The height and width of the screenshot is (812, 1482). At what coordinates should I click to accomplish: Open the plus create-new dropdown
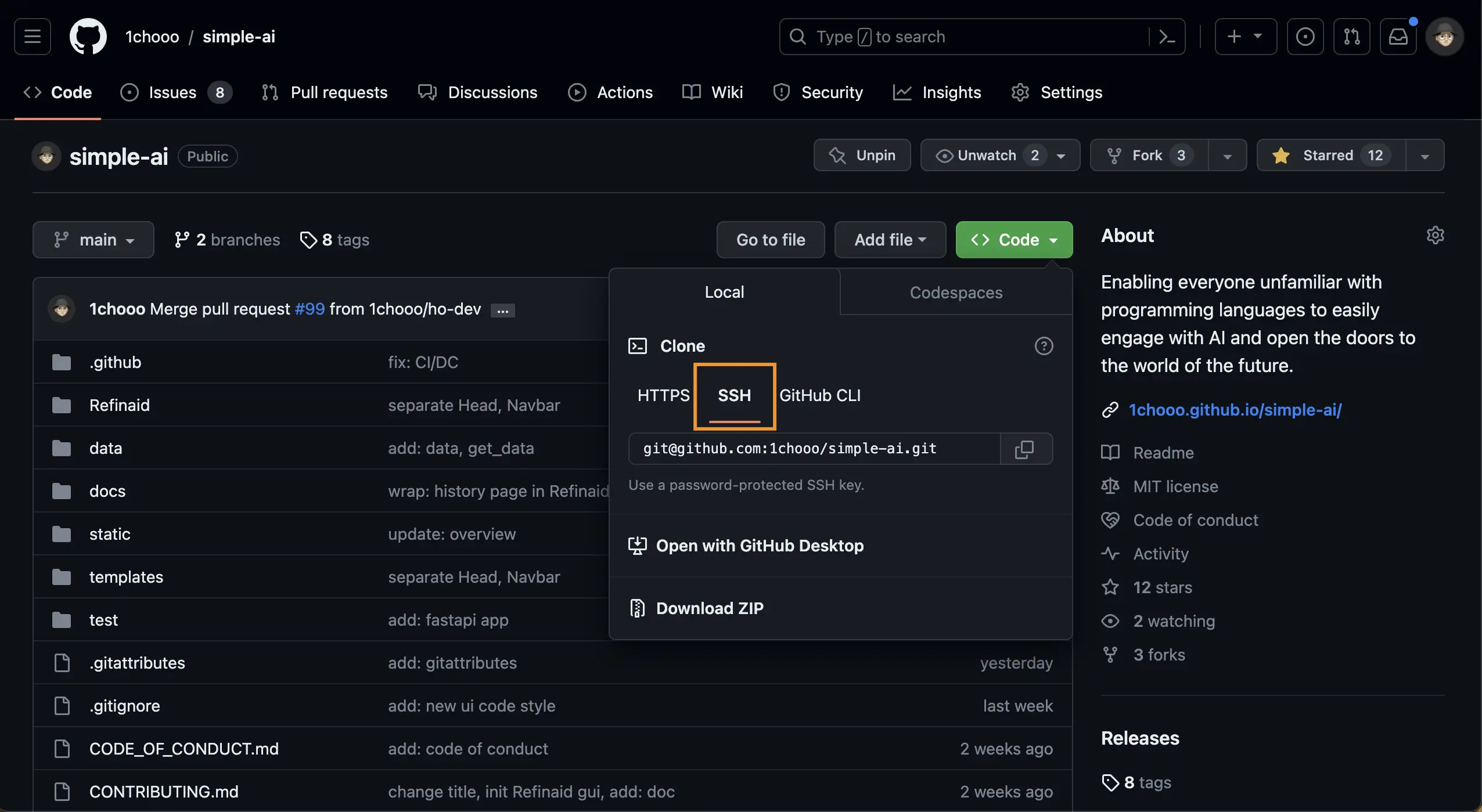(x=1246, y=37)
